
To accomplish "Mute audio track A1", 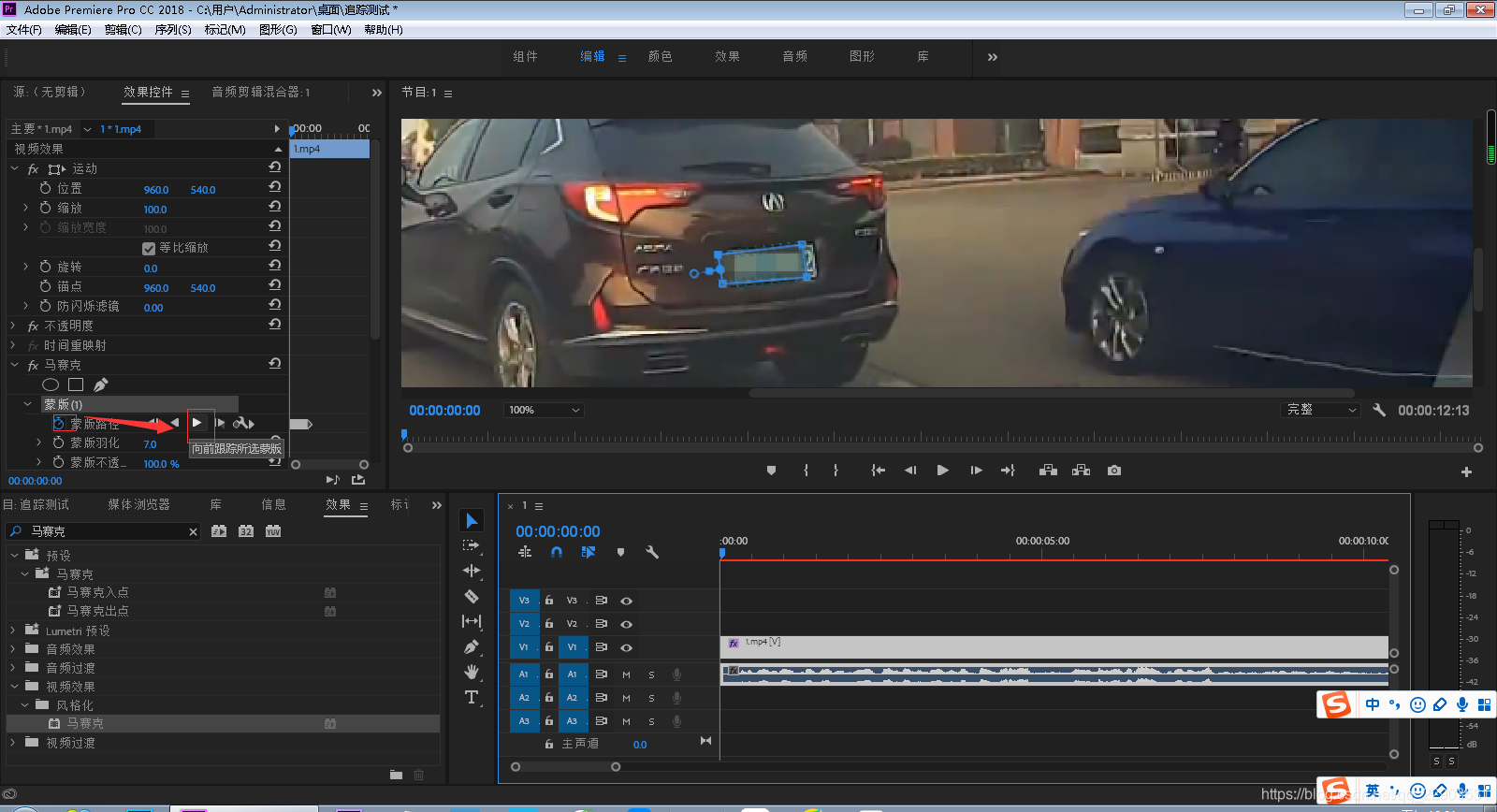I will (x=626, y=674).
